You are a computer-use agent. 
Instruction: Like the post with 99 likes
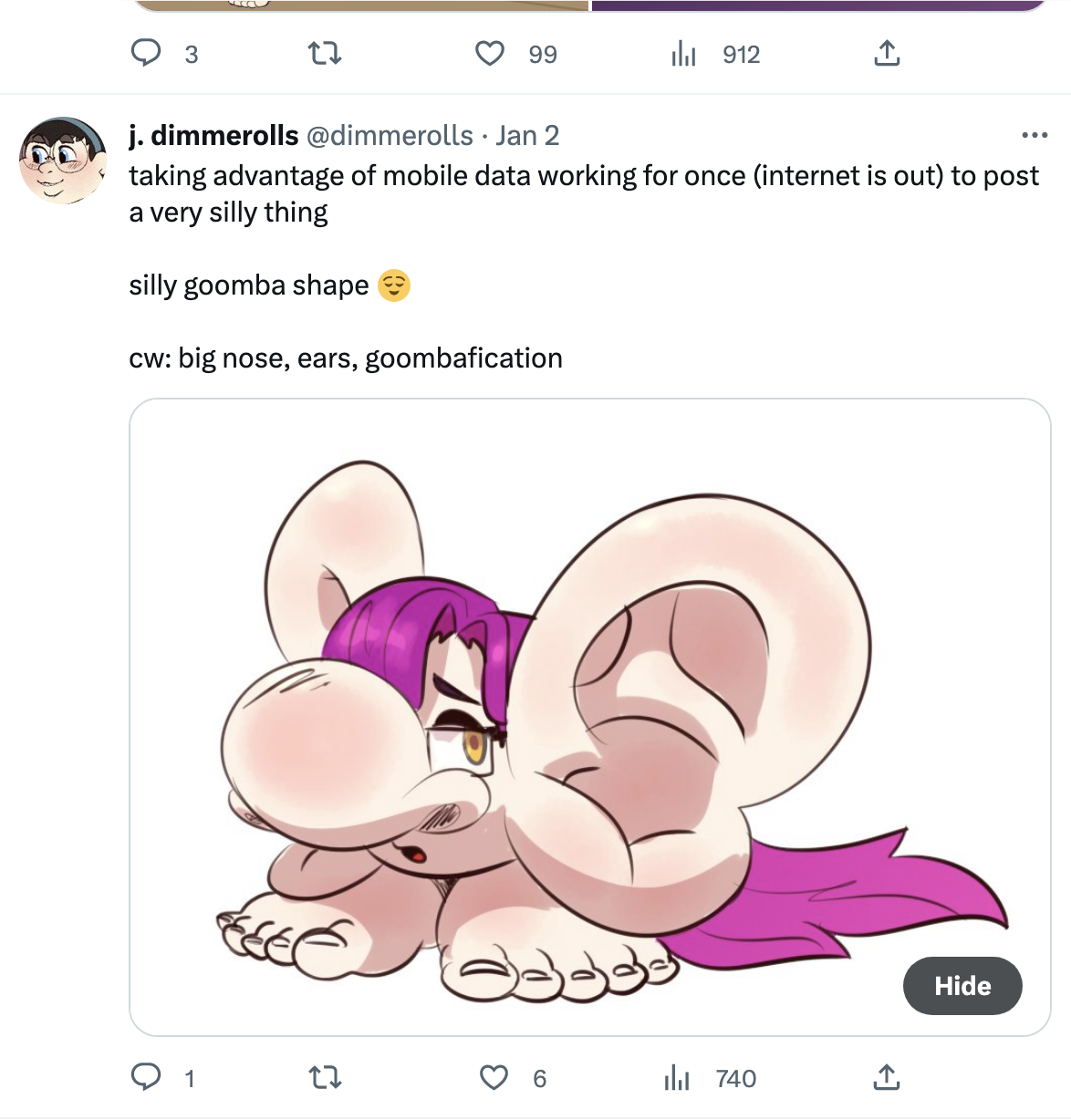pos(491,54)
